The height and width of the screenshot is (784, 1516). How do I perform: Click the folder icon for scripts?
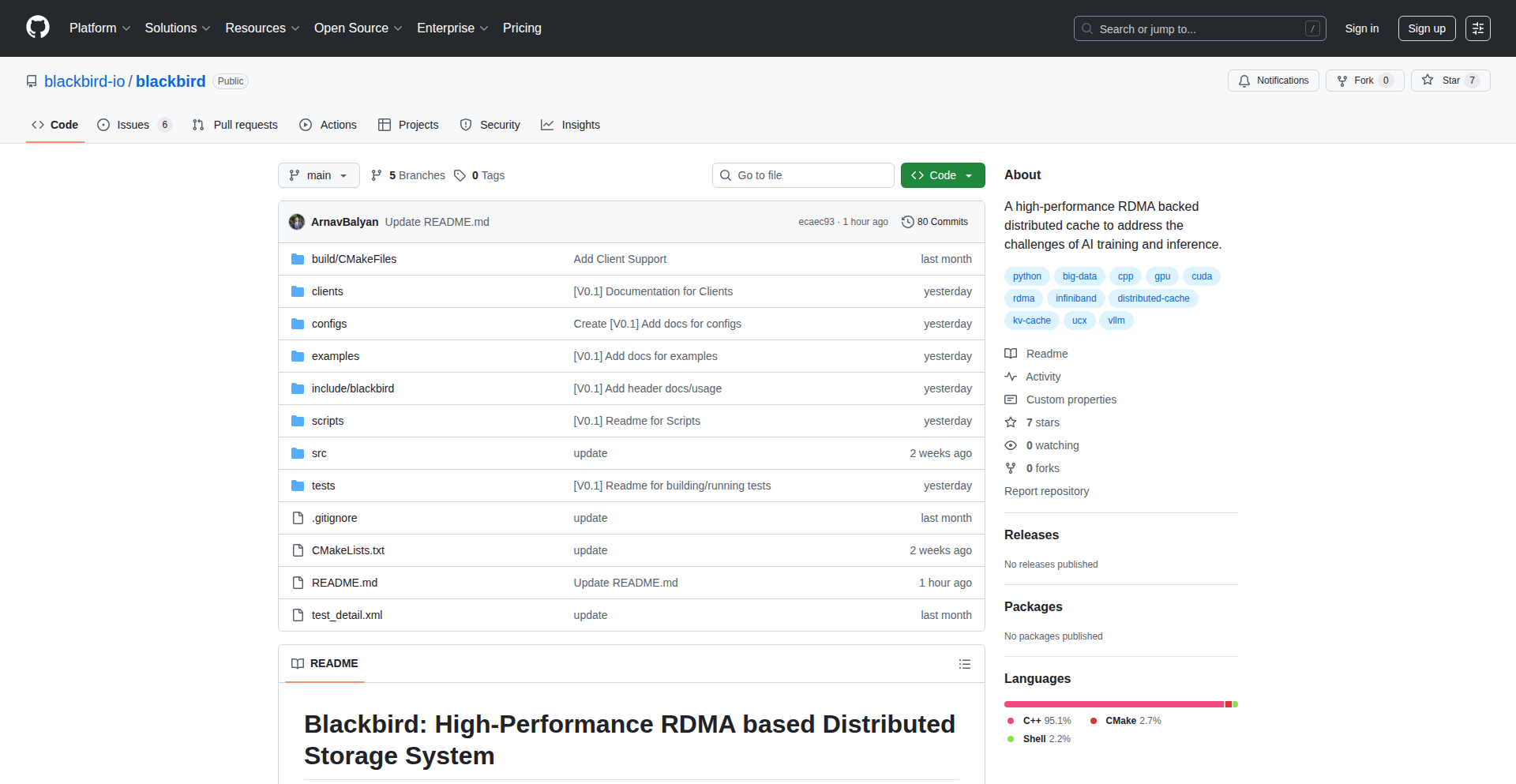click(x=298, y=421)
